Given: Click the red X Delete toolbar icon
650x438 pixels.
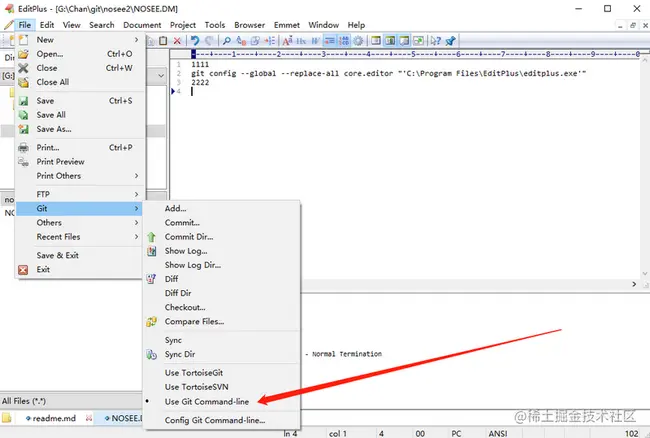Looking at the screenshot, I should [177, 41].
